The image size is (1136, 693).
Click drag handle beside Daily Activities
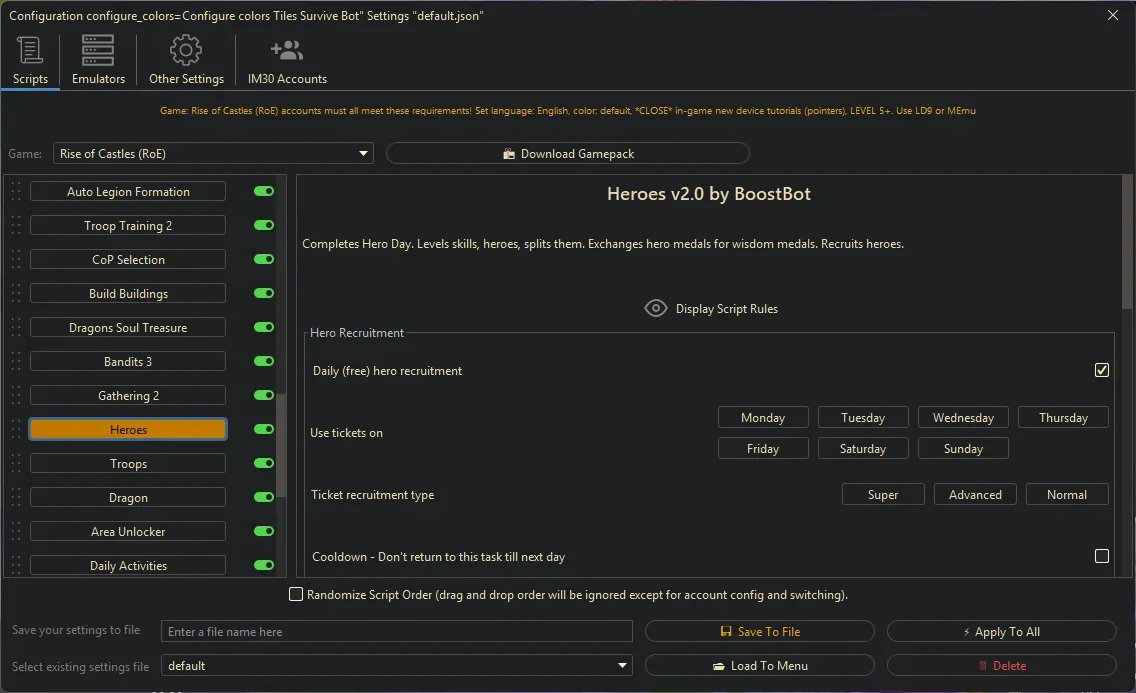pyautogui.click(x=16, y=566)
